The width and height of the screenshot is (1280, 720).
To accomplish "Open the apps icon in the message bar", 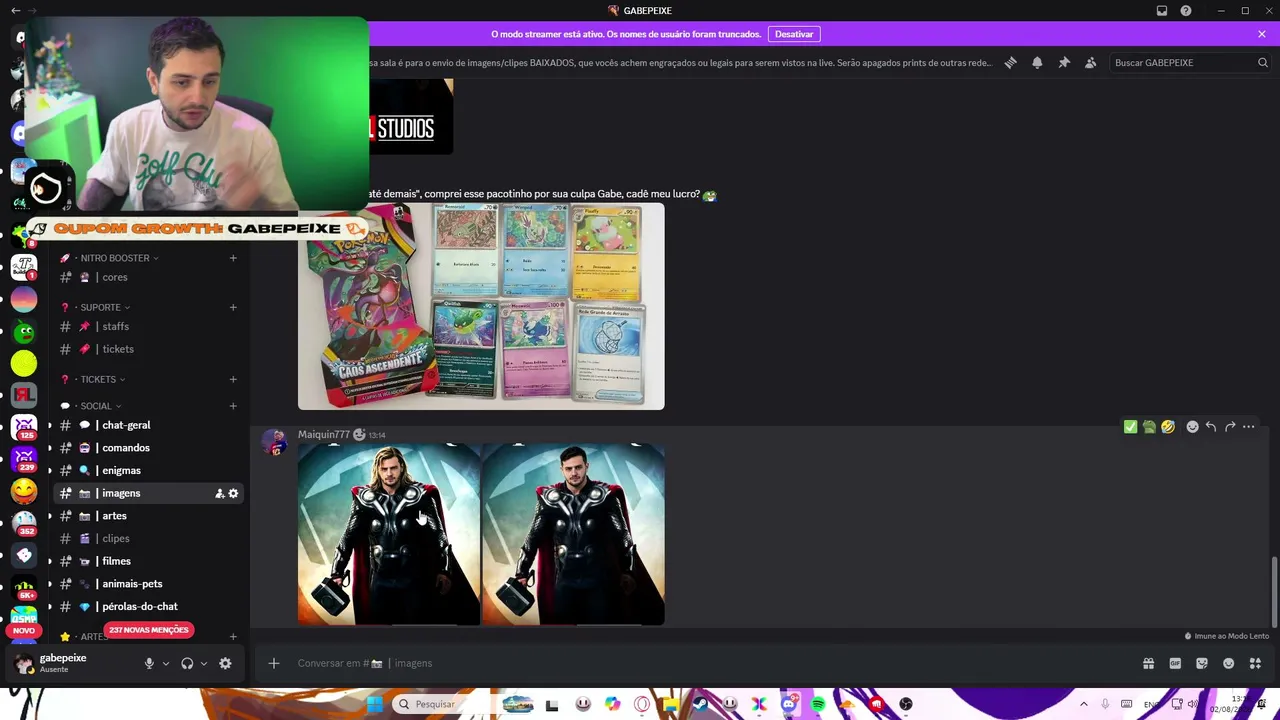I will pos(1255,663).
